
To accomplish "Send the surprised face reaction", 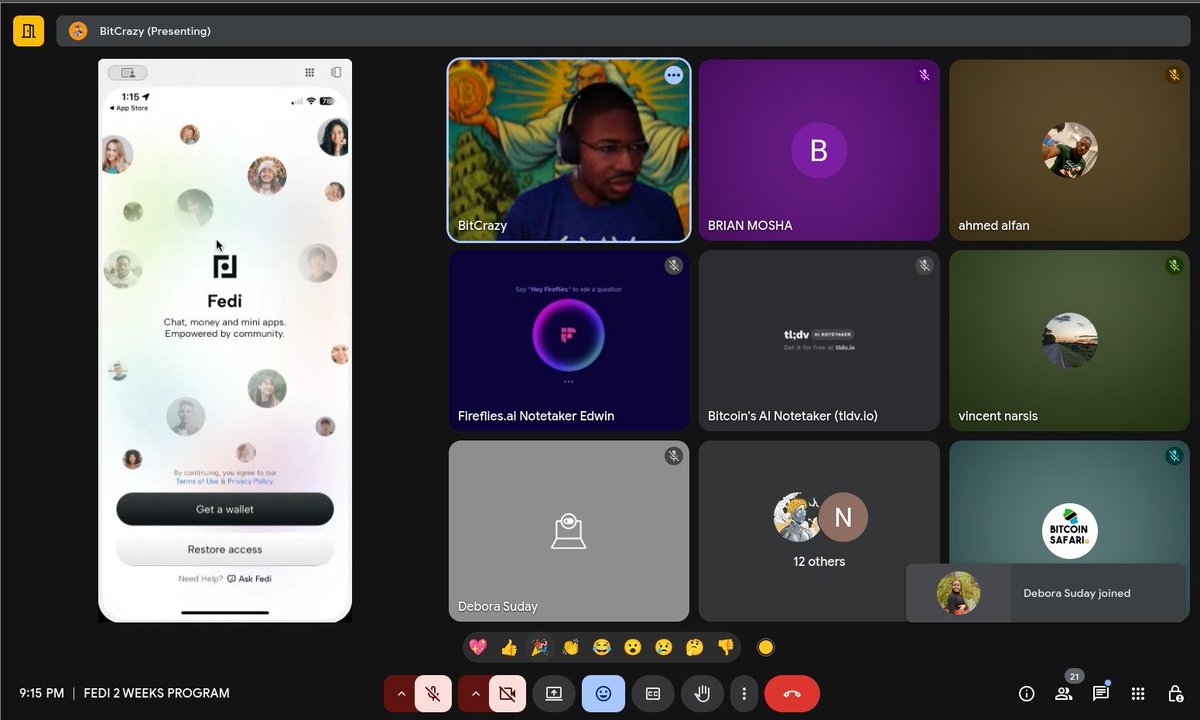I will click(633, 647).
